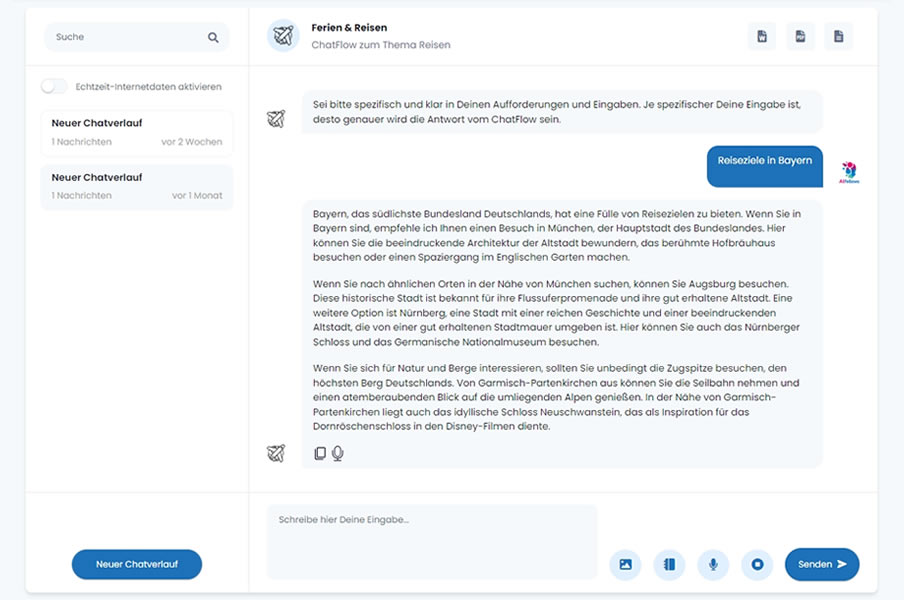Export chat as PDF file

[800, 37]
